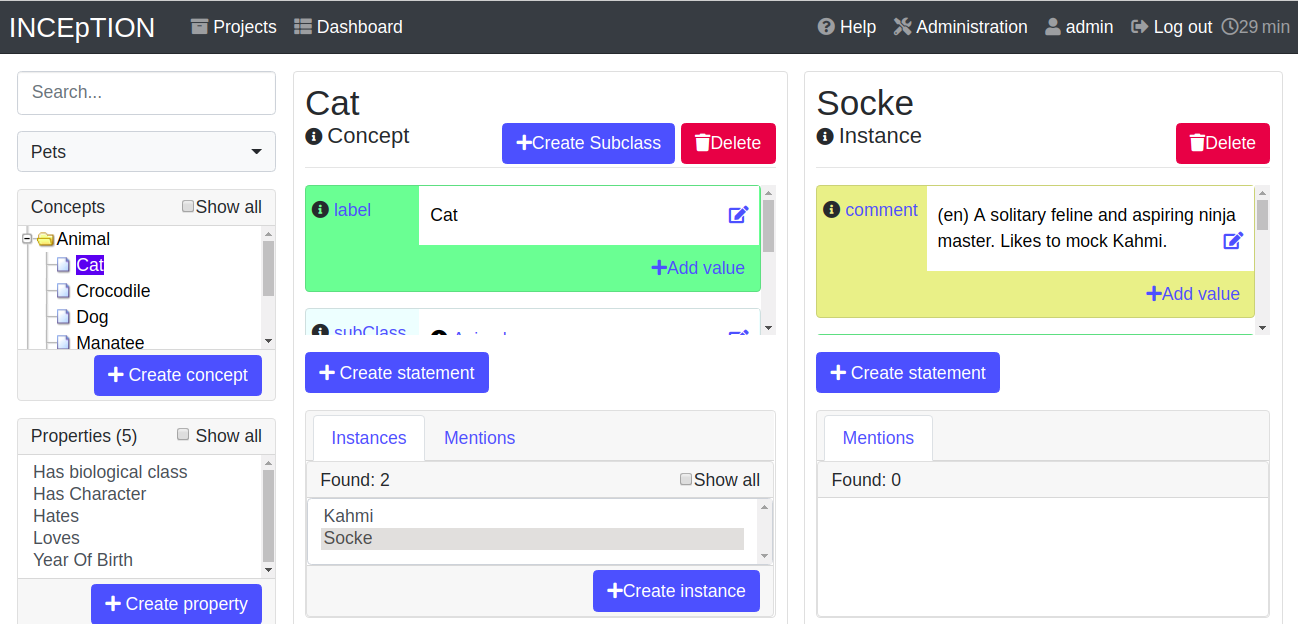Click info icon next to comment property
This screenshot has width=1298, height=624.
click(831, 209)
